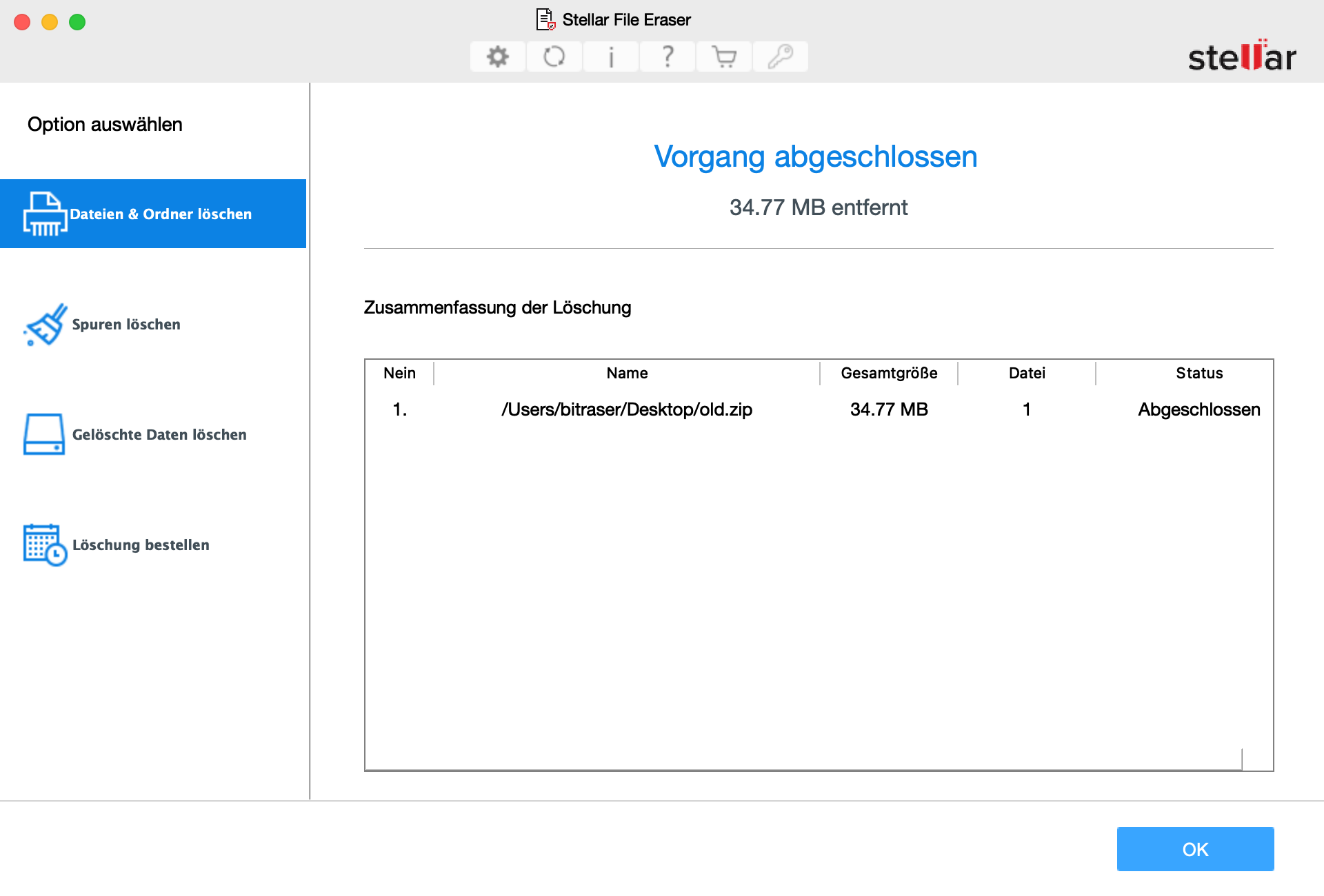Maximize window with green button
The image size is (1324, 896).
point(77,22)
